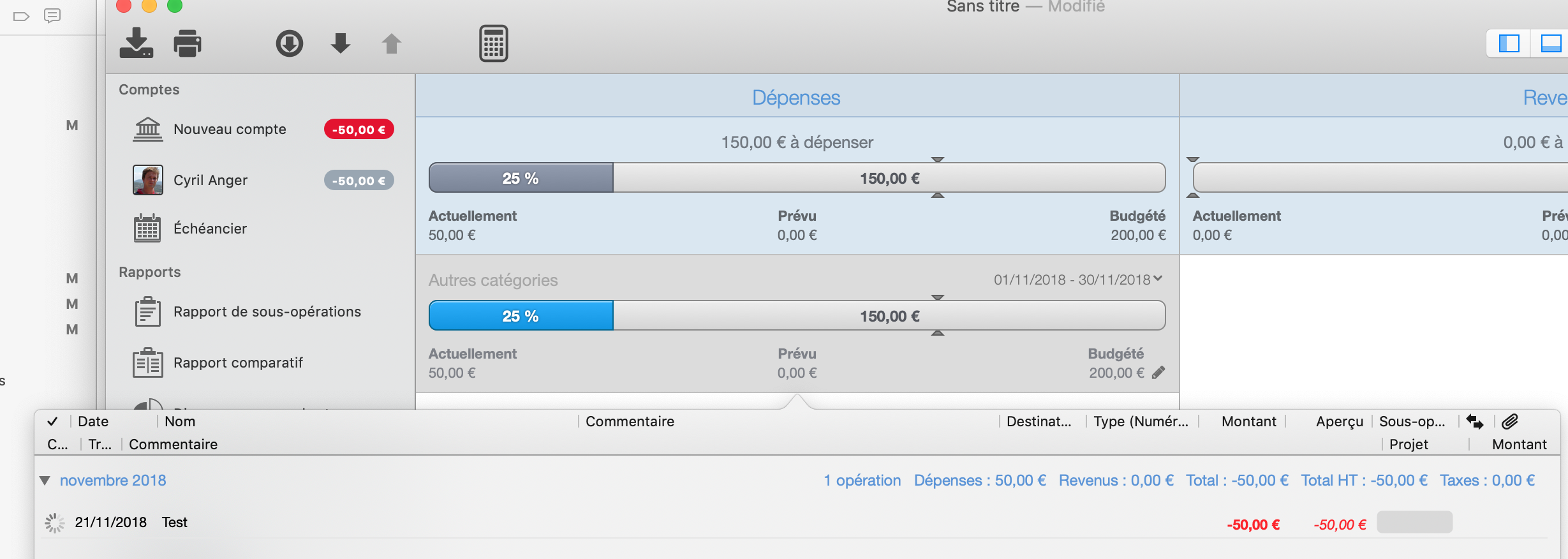Click the red -50,00 € balance badge

[x=359, y=130]
